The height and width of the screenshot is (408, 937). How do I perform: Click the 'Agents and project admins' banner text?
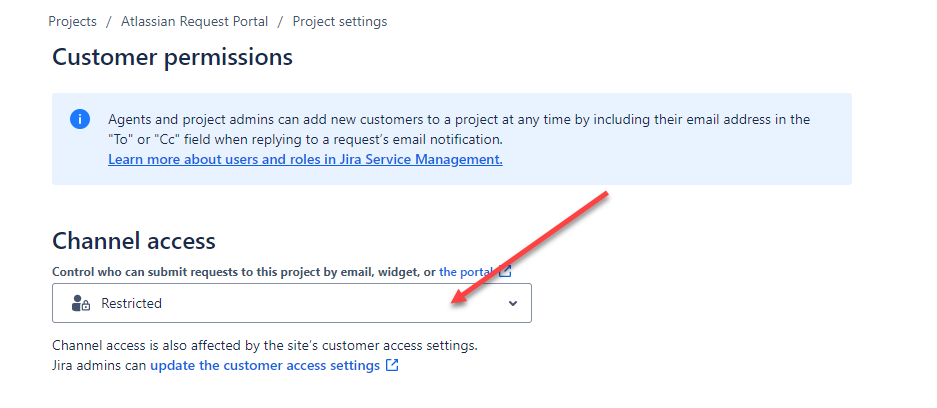coord(459,129)
